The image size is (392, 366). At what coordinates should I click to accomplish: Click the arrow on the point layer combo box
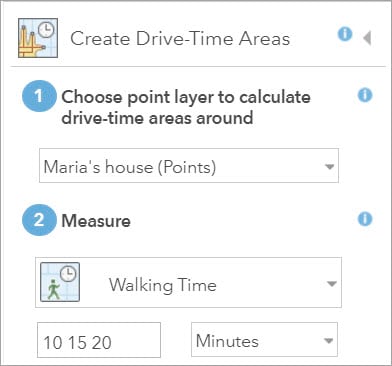click(329, 166)
